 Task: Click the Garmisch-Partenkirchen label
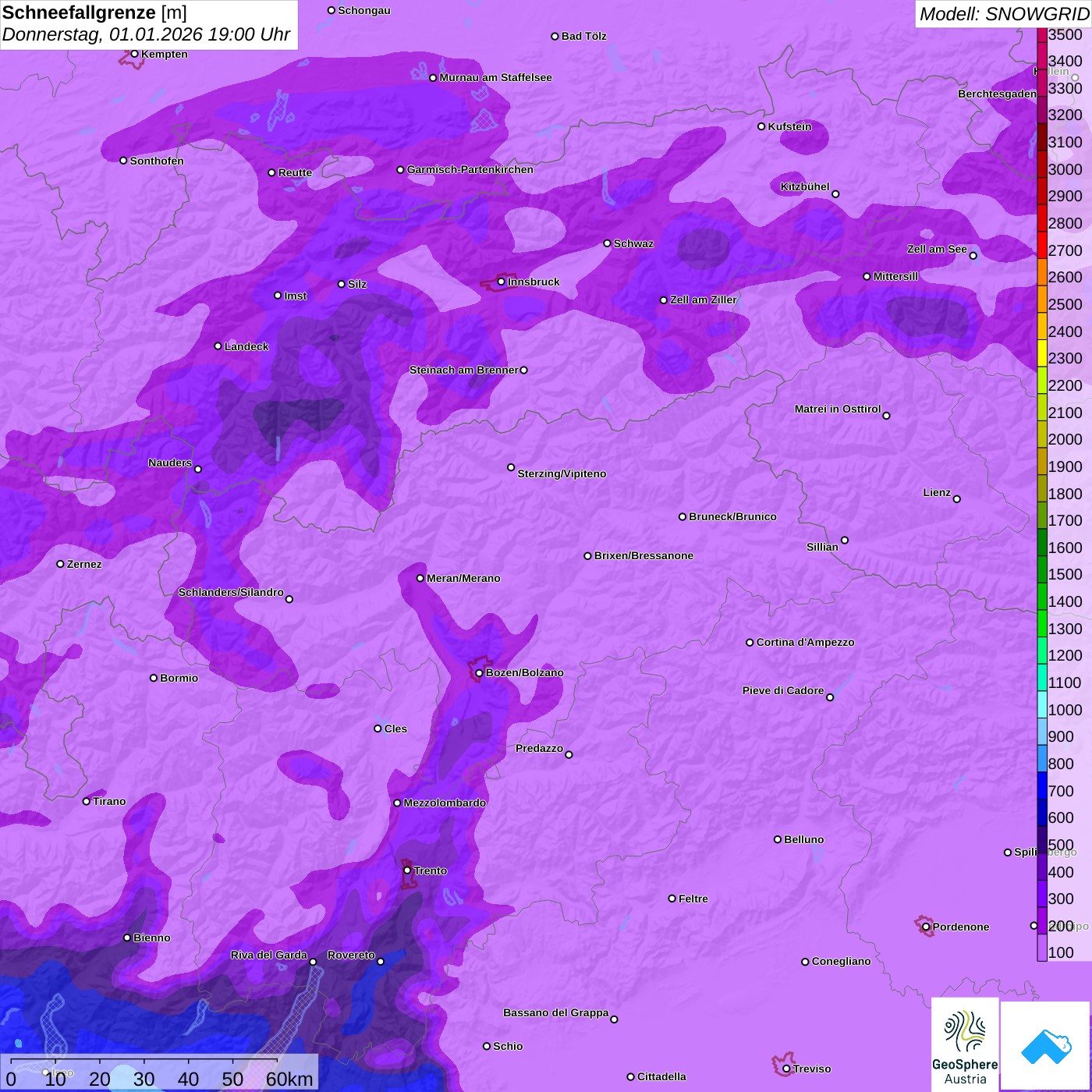click(470, 169)
